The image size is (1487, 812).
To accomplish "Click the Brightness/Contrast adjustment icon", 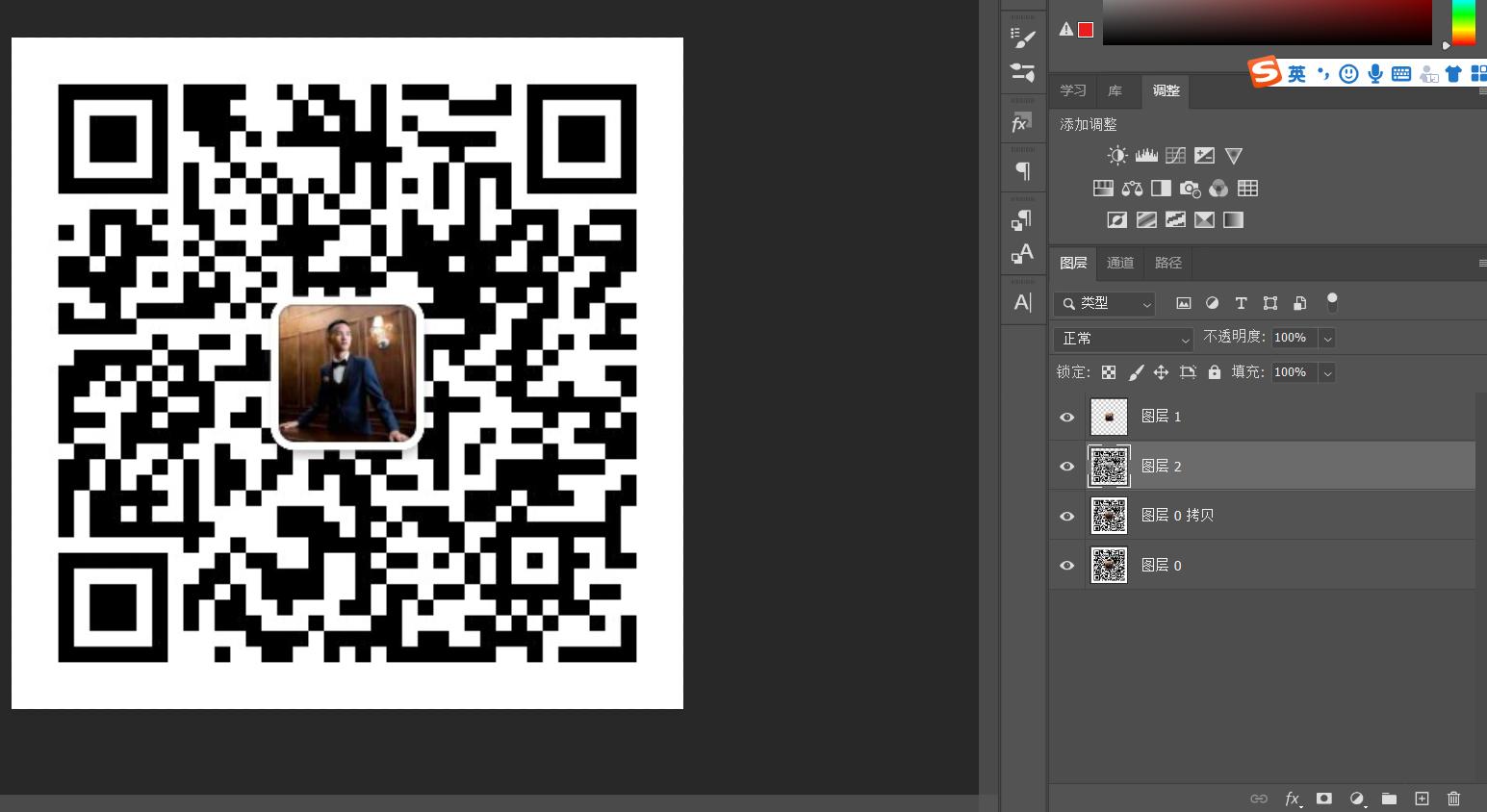I will pos(1116,156).
